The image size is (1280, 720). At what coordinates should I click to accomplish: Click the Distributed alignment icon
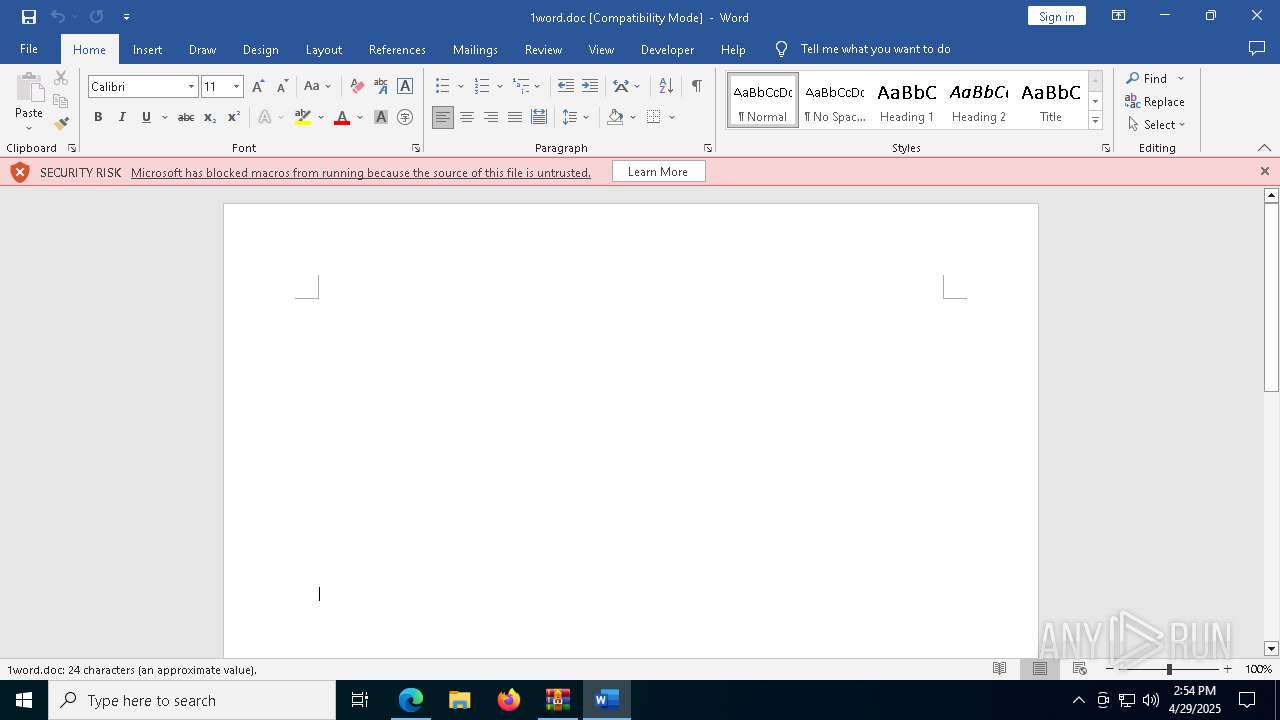pyautogui.click(x=539, y=117)
